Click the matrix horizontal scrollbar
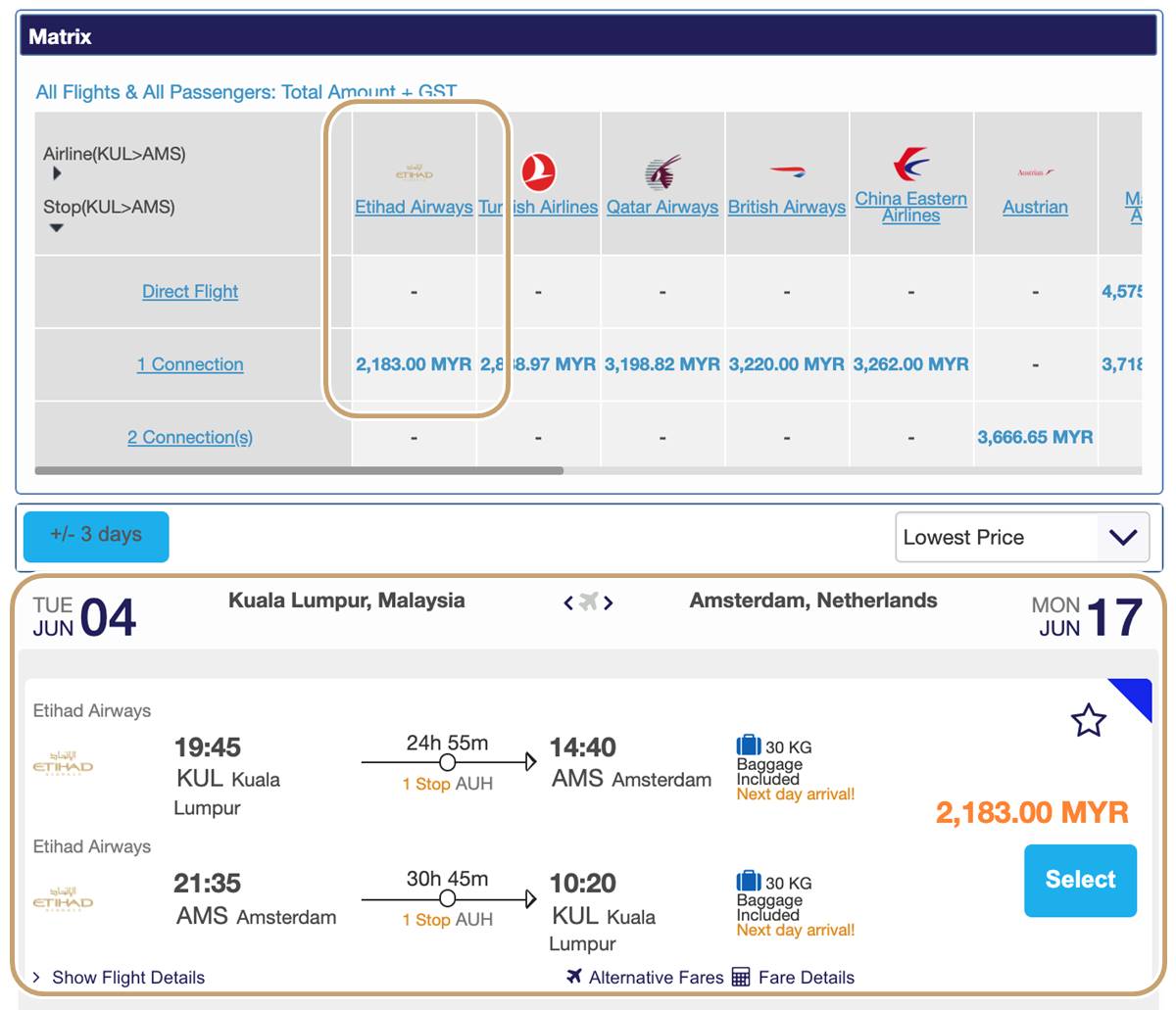Image resolution: width=1176 pixels, height=1010 pixels. coord(299,471)
